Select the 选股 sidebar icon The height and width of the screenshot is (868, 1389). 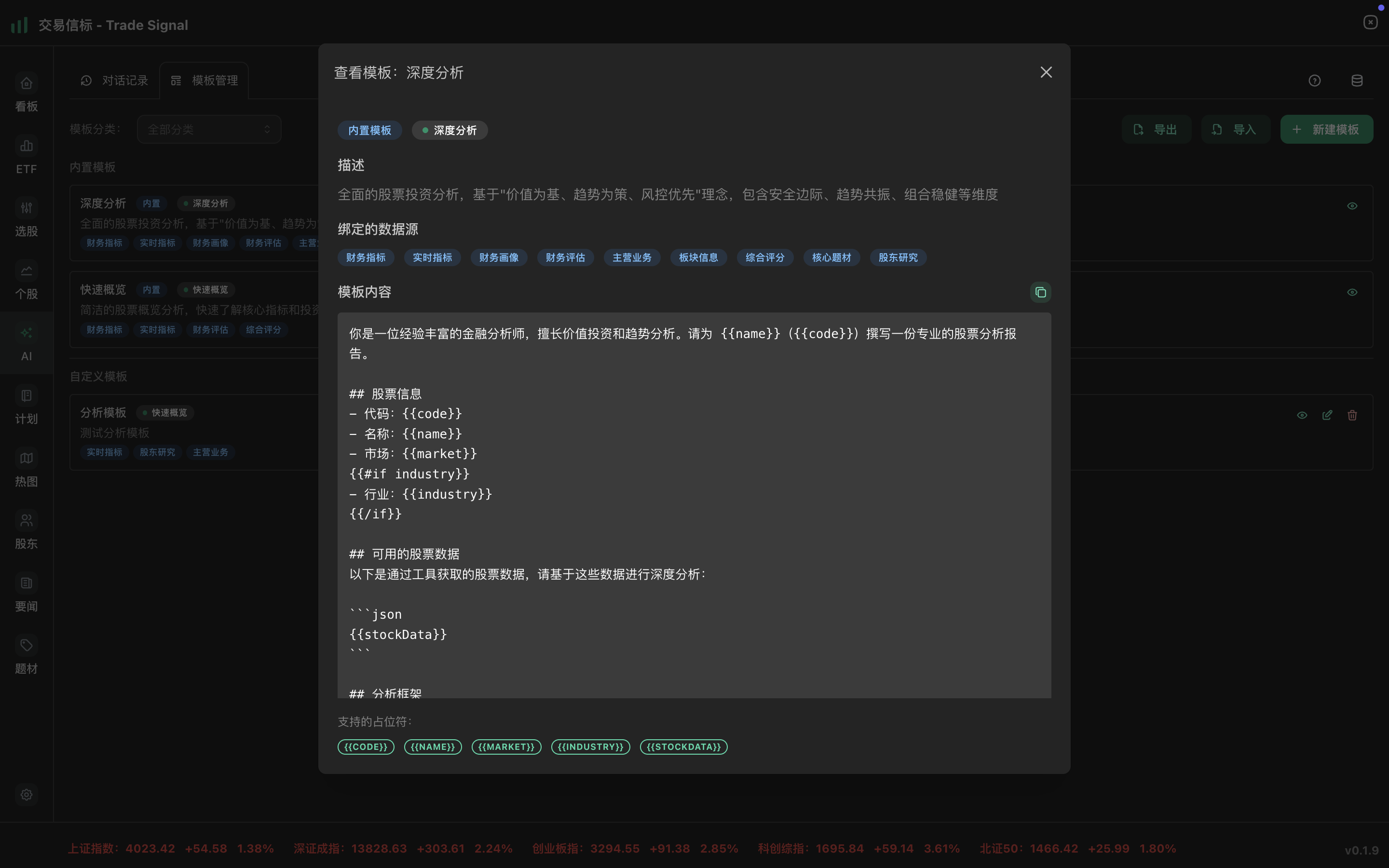pyautogui.click(x=26, y=219)
